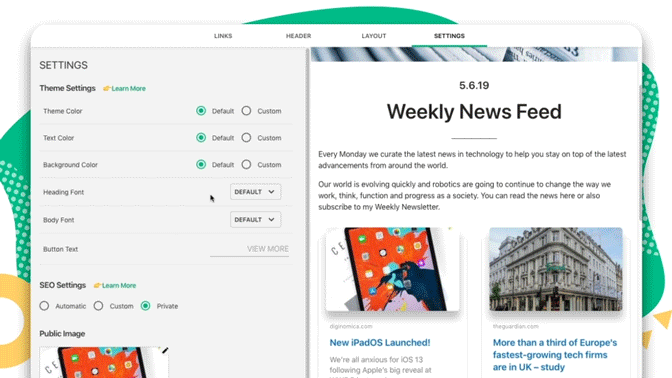Go to the Layout tab

pyautogui.click(x=374, y=36)
